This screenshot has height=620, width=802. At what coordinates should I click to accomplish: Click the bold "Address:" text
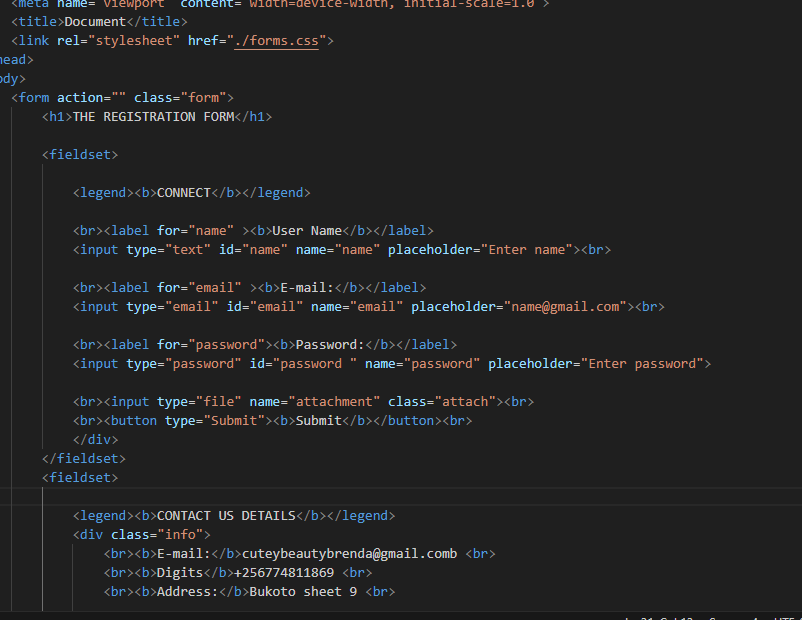click(188, 592)
